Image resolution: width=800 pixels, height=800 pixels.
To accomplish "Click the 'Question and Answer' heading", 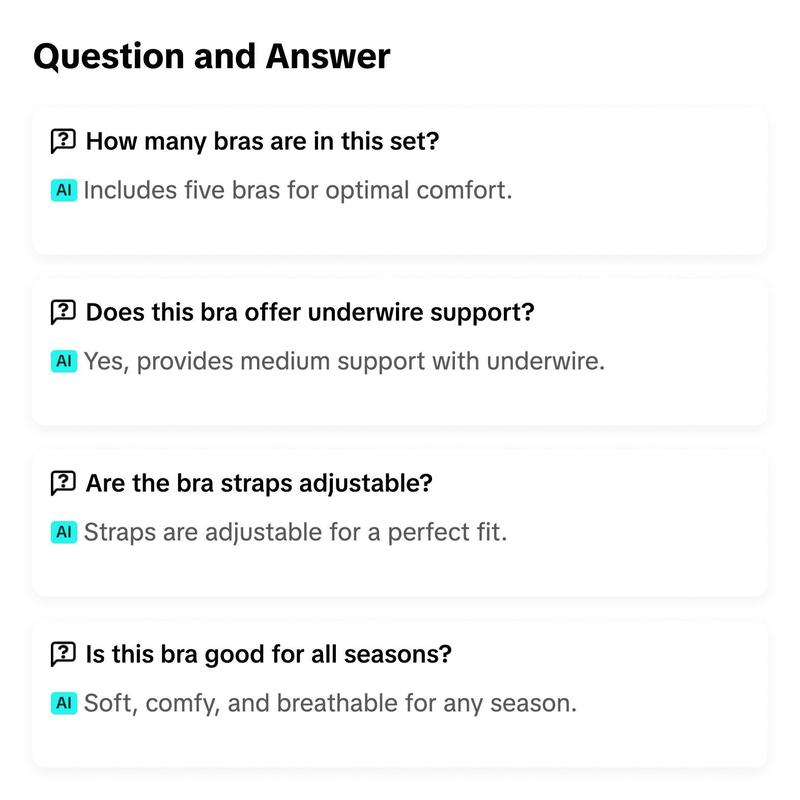I will pos(212,56).
